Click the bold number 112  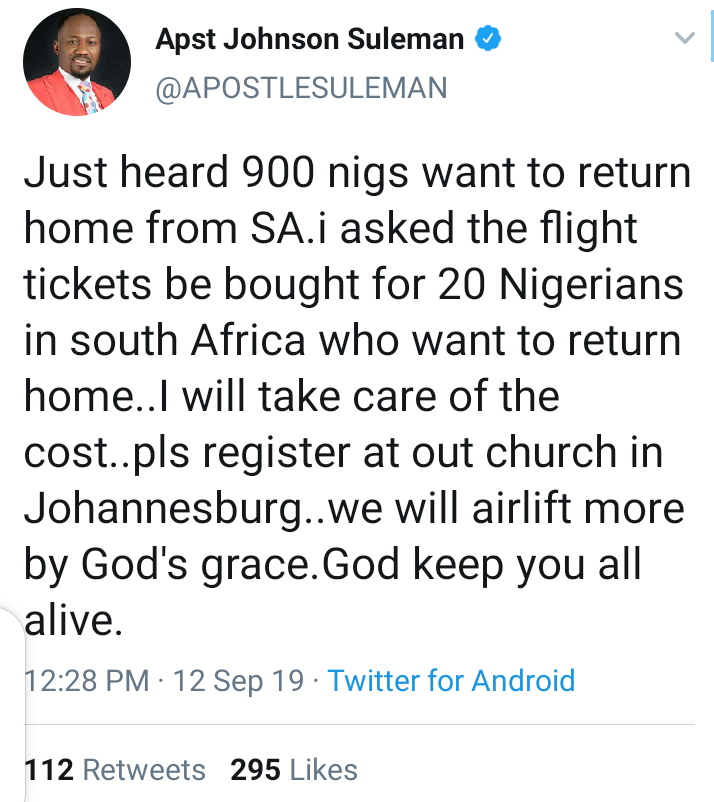coord(49,770)
